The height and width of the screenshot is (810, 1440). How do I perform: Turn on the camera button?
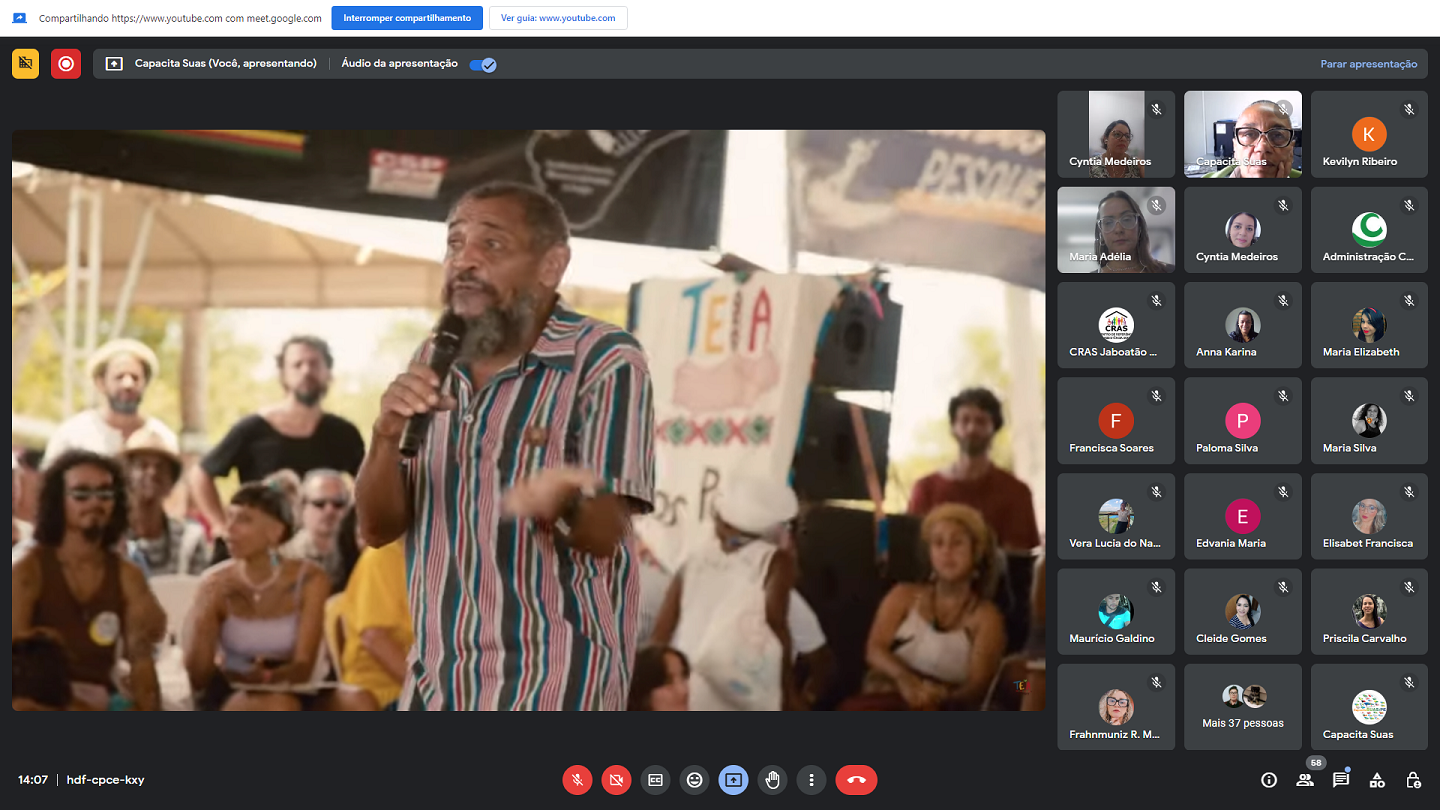pos(616,780)
